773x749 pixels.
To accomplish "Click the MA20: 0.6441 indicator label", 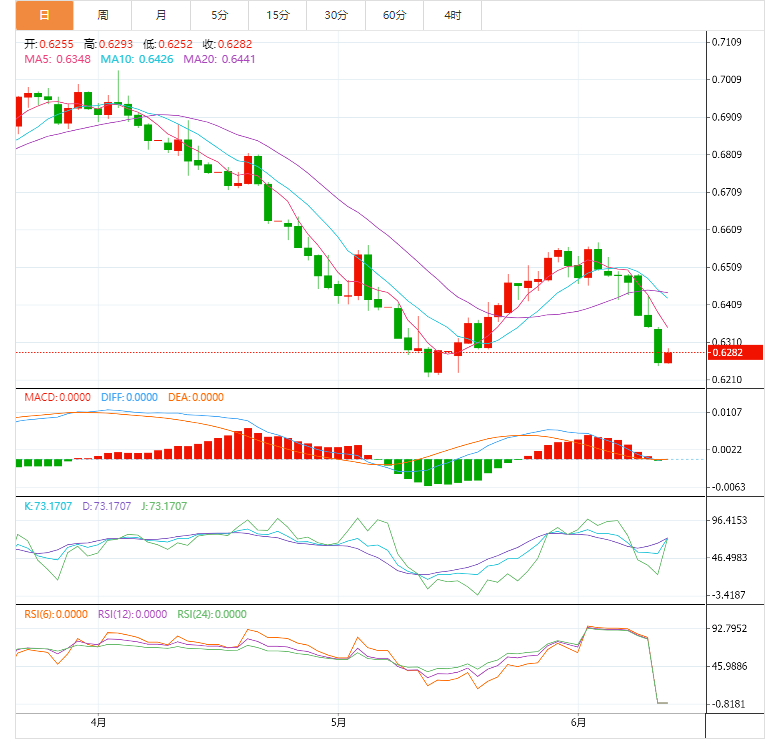I will pos(219,59).
